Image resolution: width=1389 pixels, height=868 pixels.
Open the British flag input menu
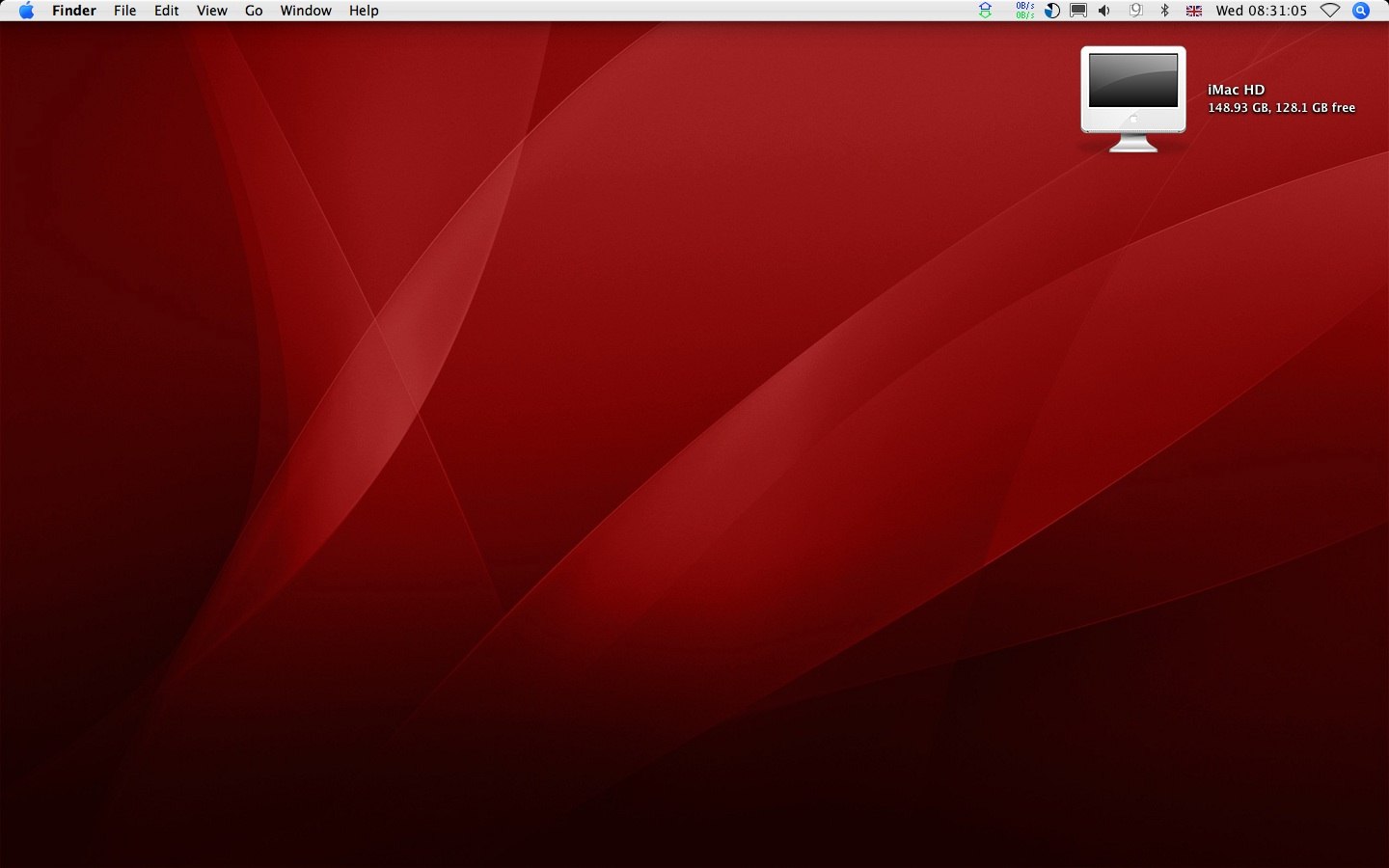click(x=1194, y=11)
